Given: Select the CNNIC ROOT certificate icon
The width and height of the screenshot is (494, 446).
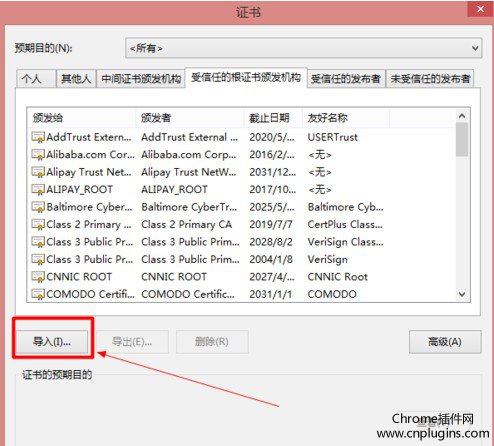Looking at the screenshot, I should 38,277.
